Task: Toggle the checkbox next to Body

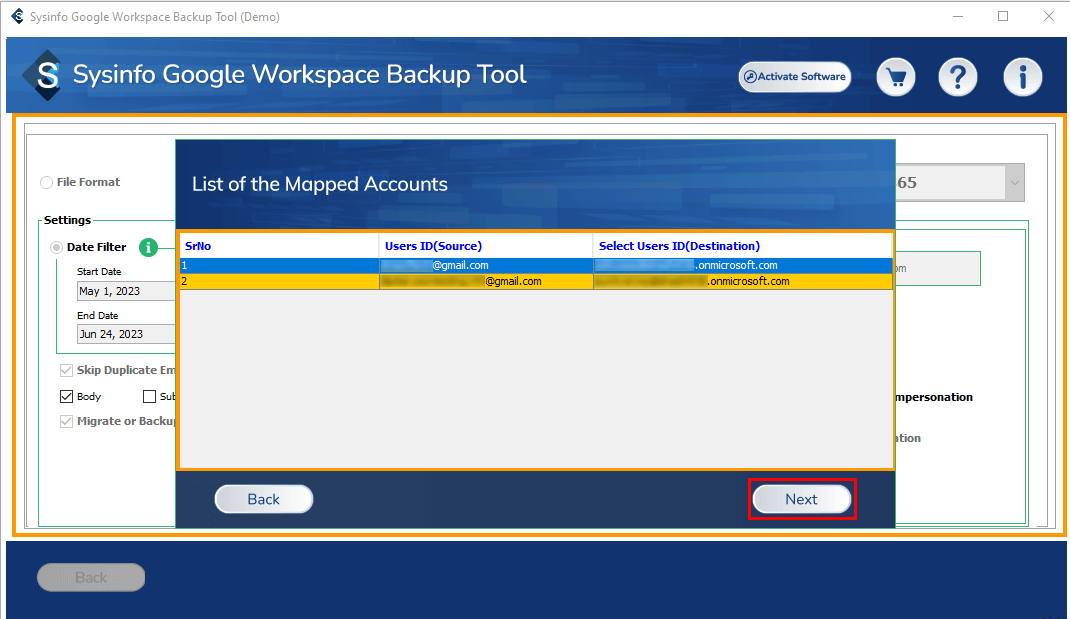Action: 149,397
